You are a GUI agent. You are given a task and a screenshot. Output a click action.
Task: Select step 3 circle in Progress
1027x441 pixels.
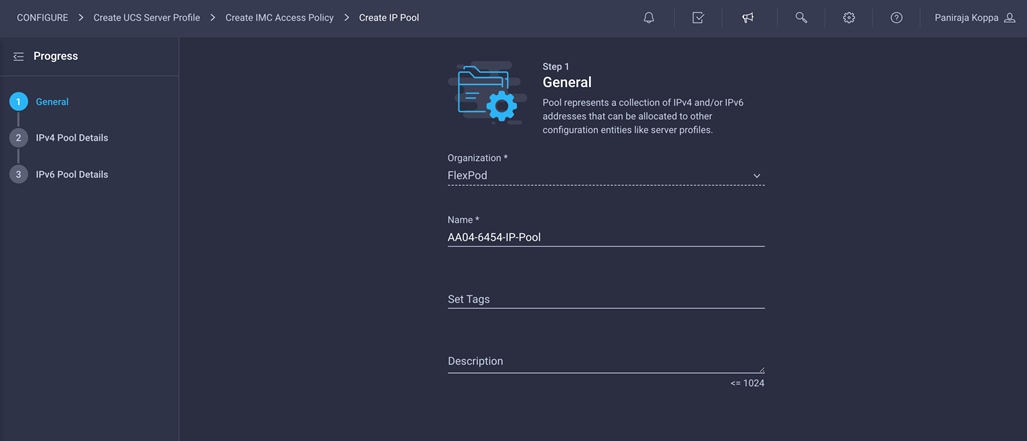(18, 174)
